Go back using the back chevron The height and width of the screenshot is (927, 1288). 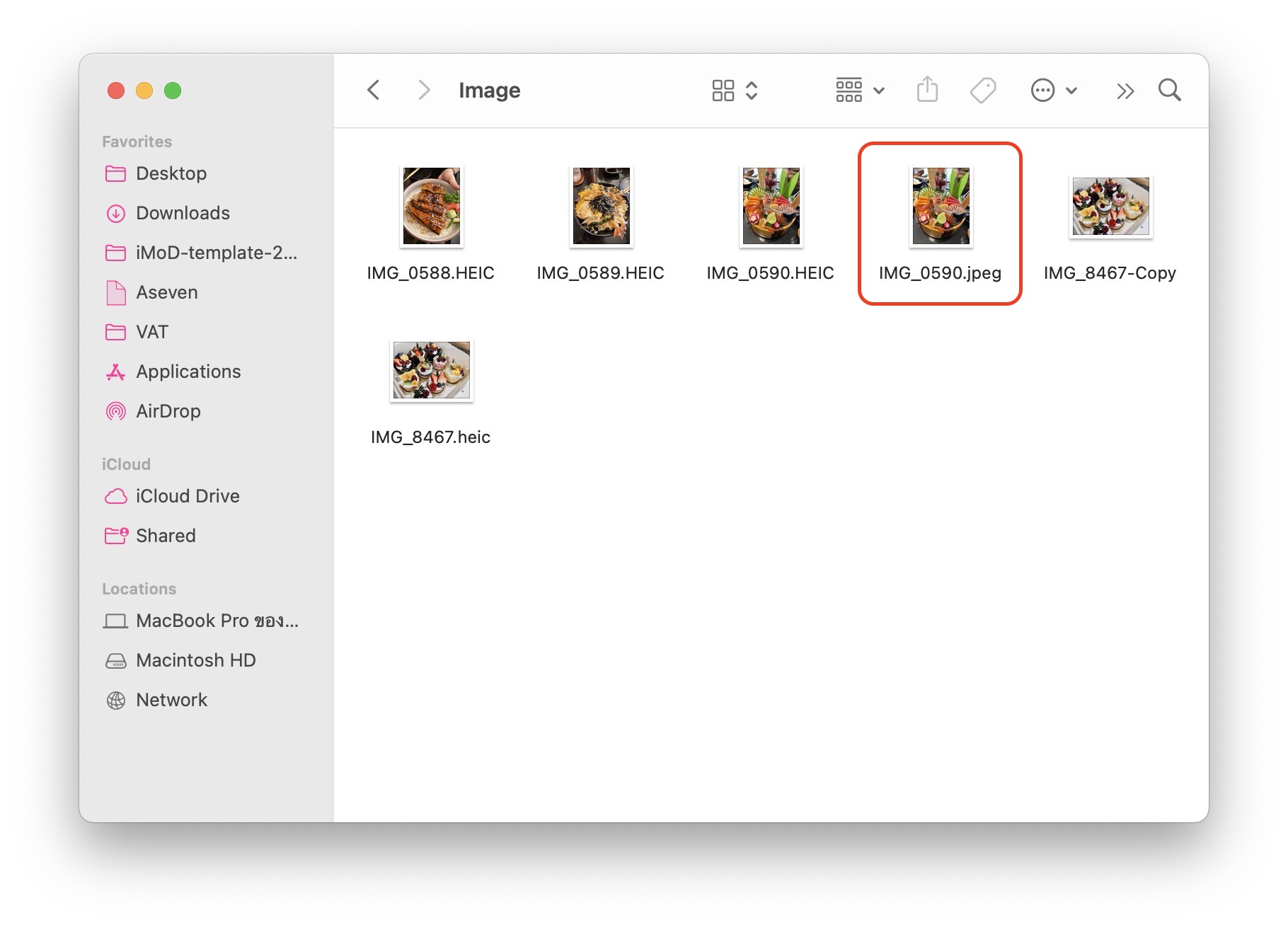374,91
